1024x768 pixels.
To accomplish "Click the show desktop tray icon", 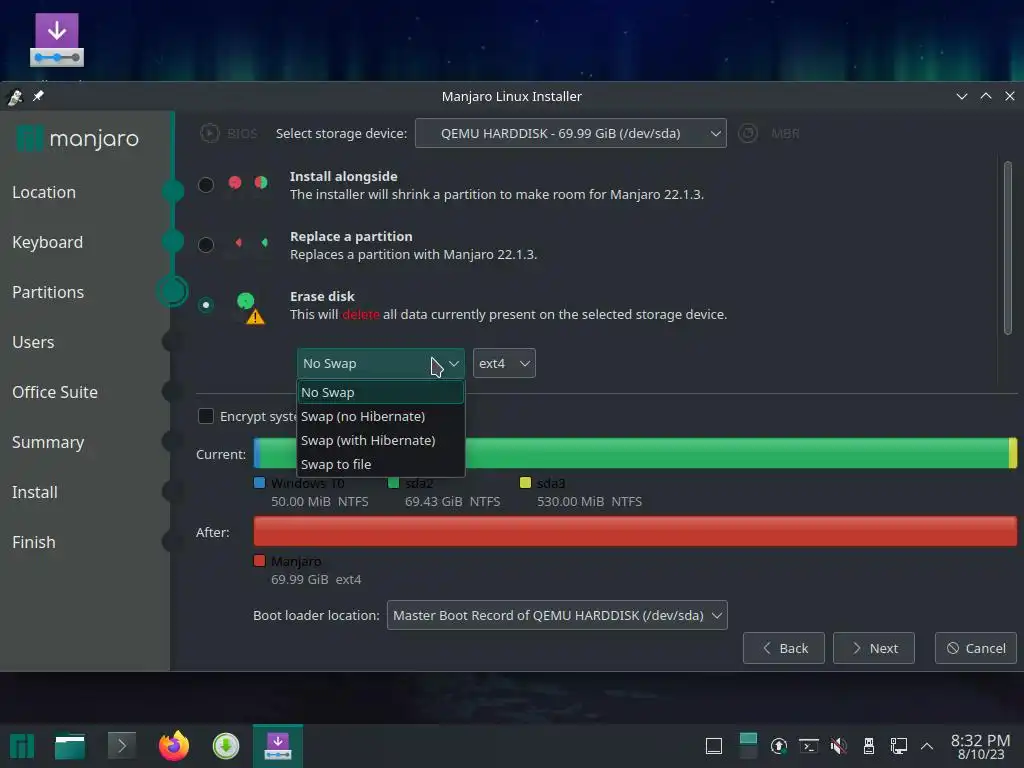I will click(714, 746).
